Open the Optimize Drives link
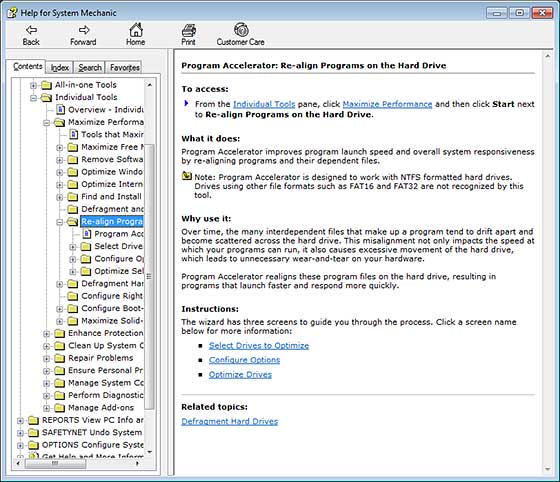Image resolution: width=560 pixels, height=482 pixels. pyautogui.click(x=240, y=375)
